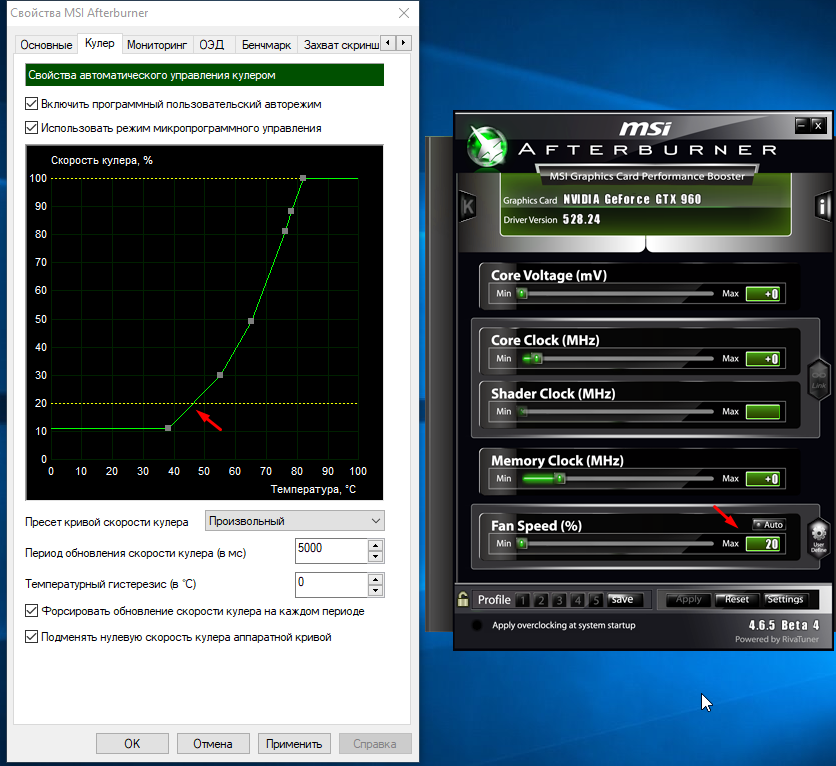This screenshot has width=836, height=766.
Task: Click the Core Clock slider handle
Action: click(x=537, y=359)
